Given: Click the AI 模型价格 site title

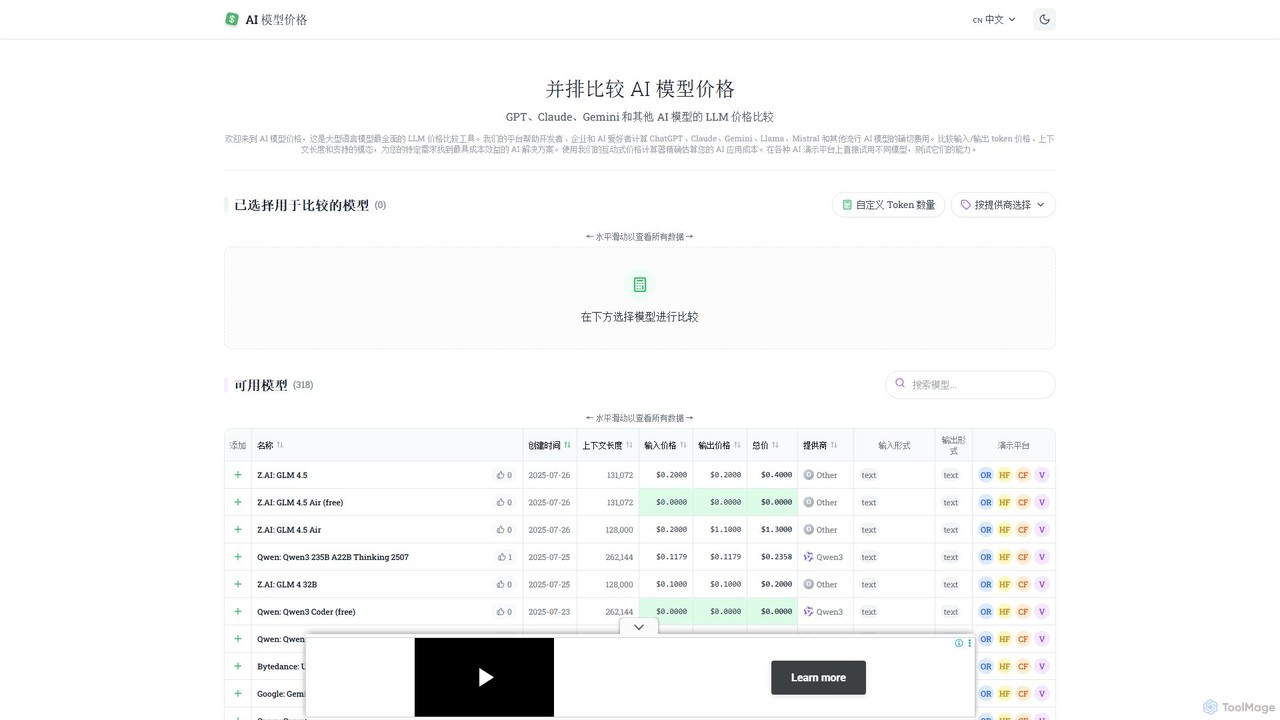Looking at the screenshot, I should click(277, 19).
